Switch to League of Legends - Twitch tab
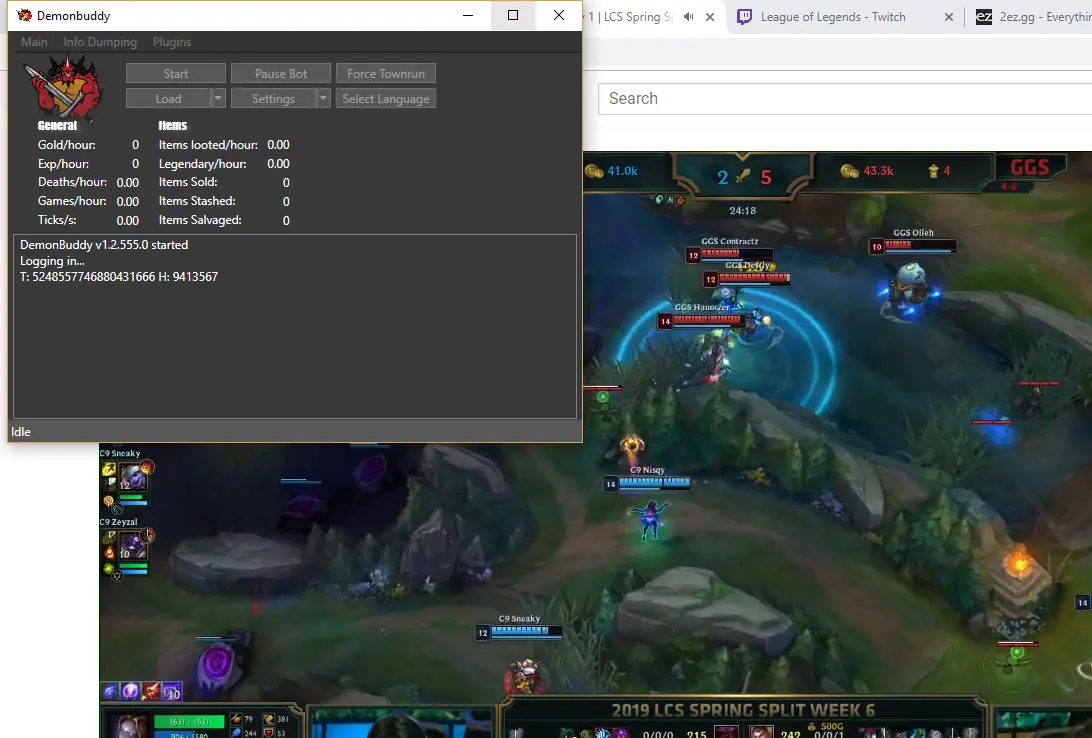This screenshot has width=1092, height=738. pos(833,17)
